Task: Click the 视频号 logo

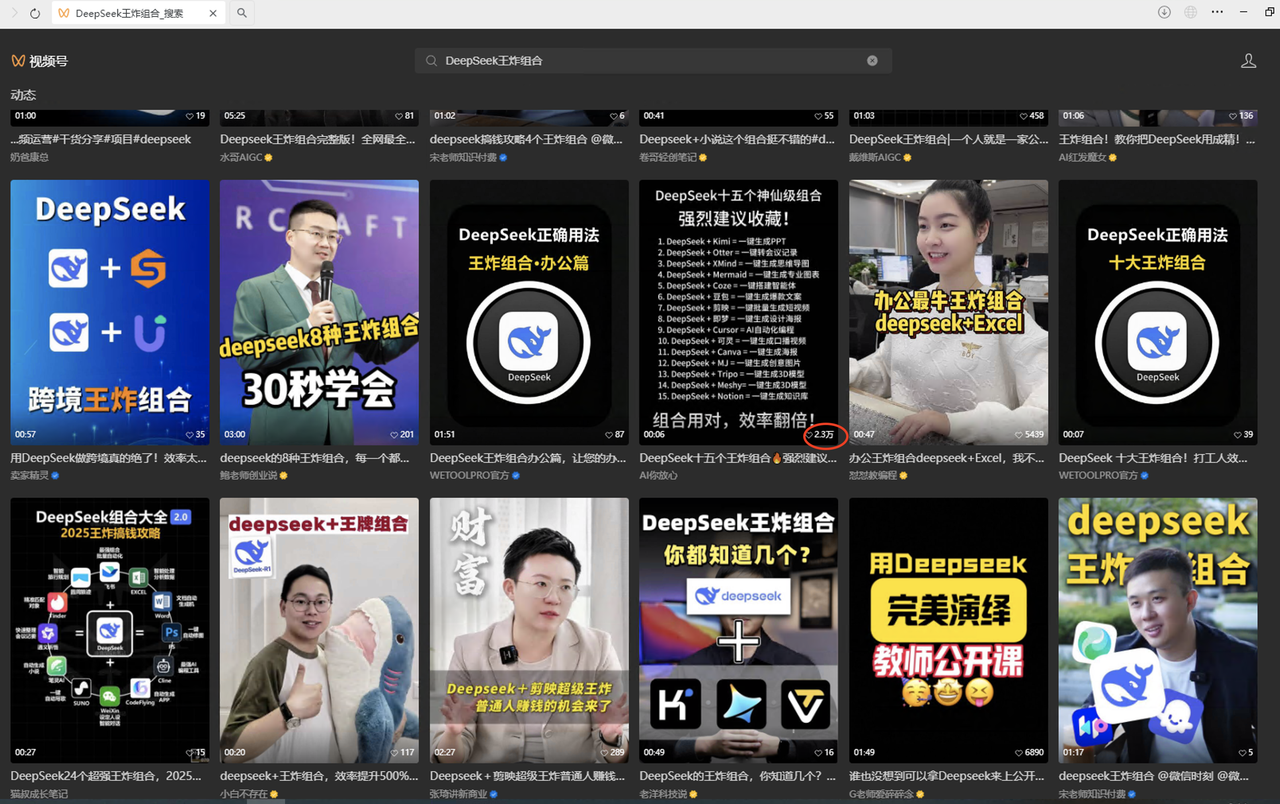Action: pos(39,61)
